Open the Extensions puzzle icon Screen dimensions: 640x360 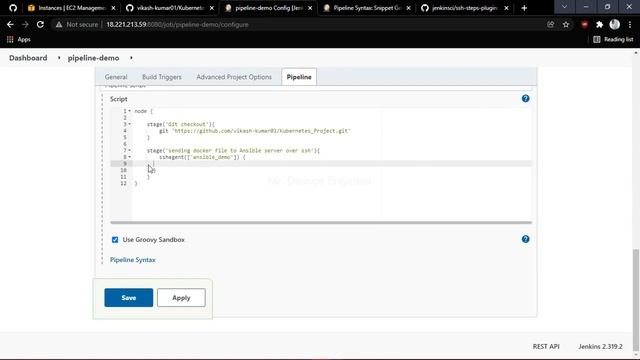(x=599, y=24)
